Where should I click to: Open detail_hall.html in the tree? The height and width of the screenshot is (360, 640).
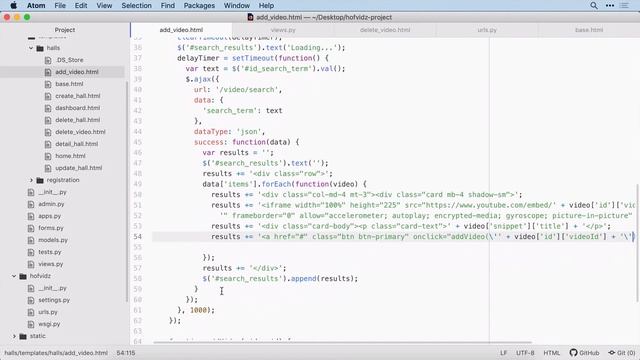pos(77,144)
